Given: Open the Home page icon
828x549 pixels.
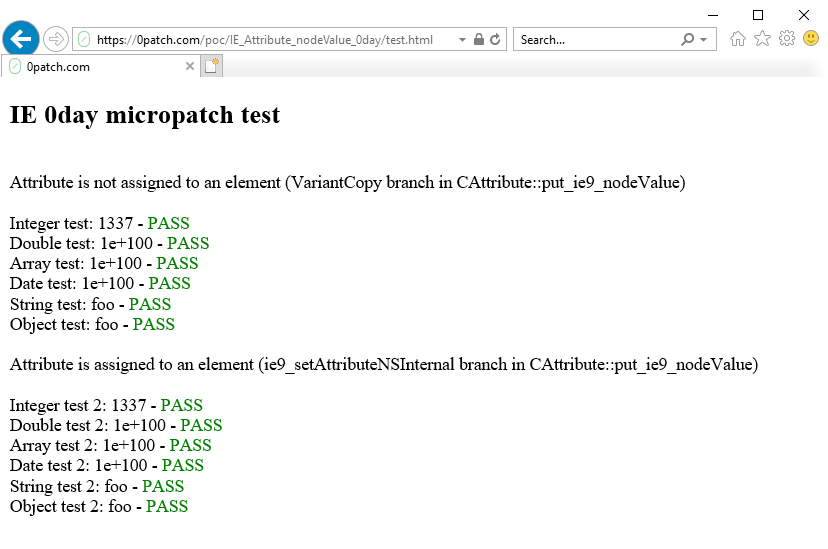Looking at the screenshot, I should pos(738,39).
